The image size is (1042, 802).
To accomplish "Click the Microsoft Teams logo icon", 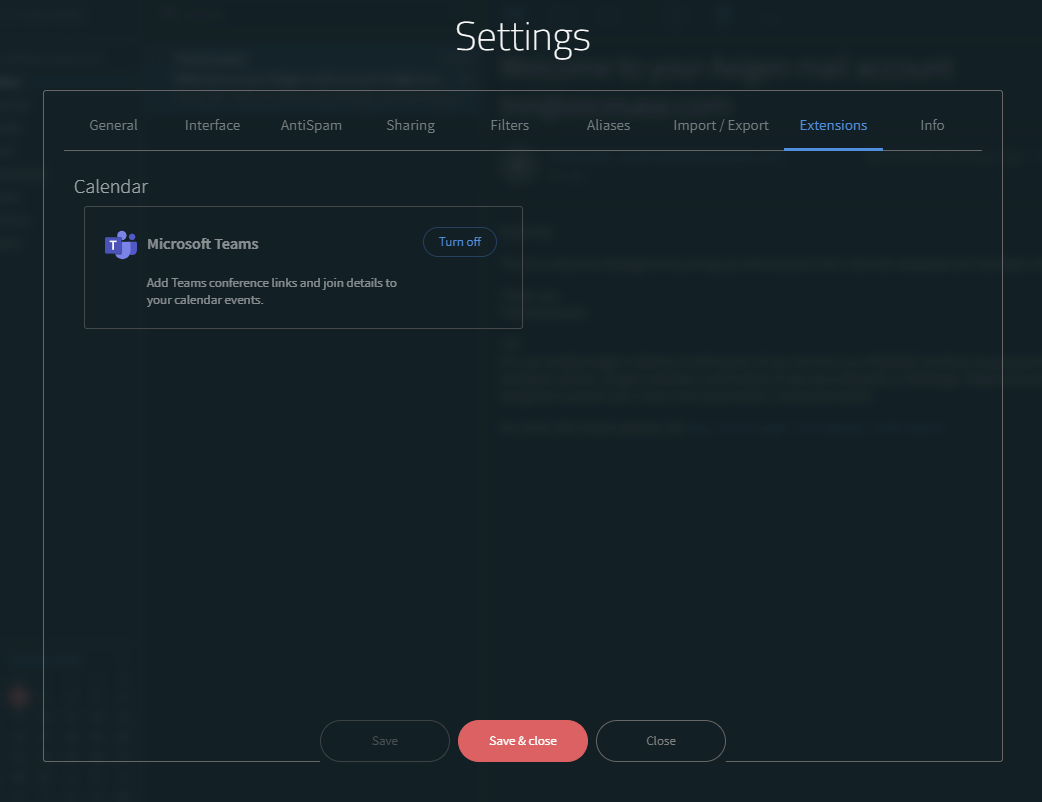I will (120, 244).
